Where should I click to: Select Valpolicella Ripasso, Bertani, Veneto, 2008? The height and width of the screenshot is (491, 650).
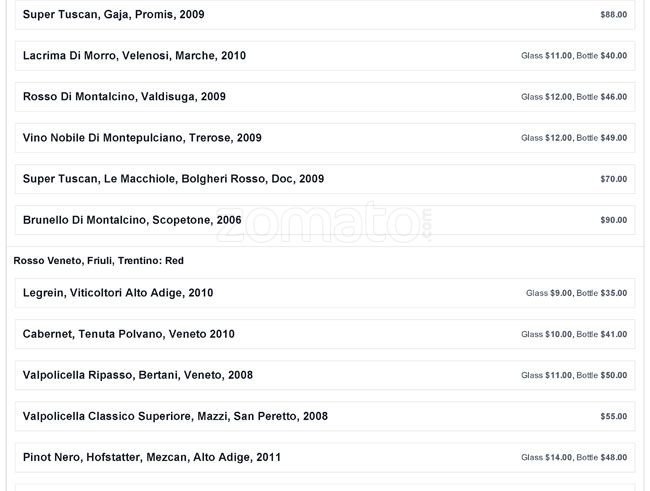tap(138, 375)
